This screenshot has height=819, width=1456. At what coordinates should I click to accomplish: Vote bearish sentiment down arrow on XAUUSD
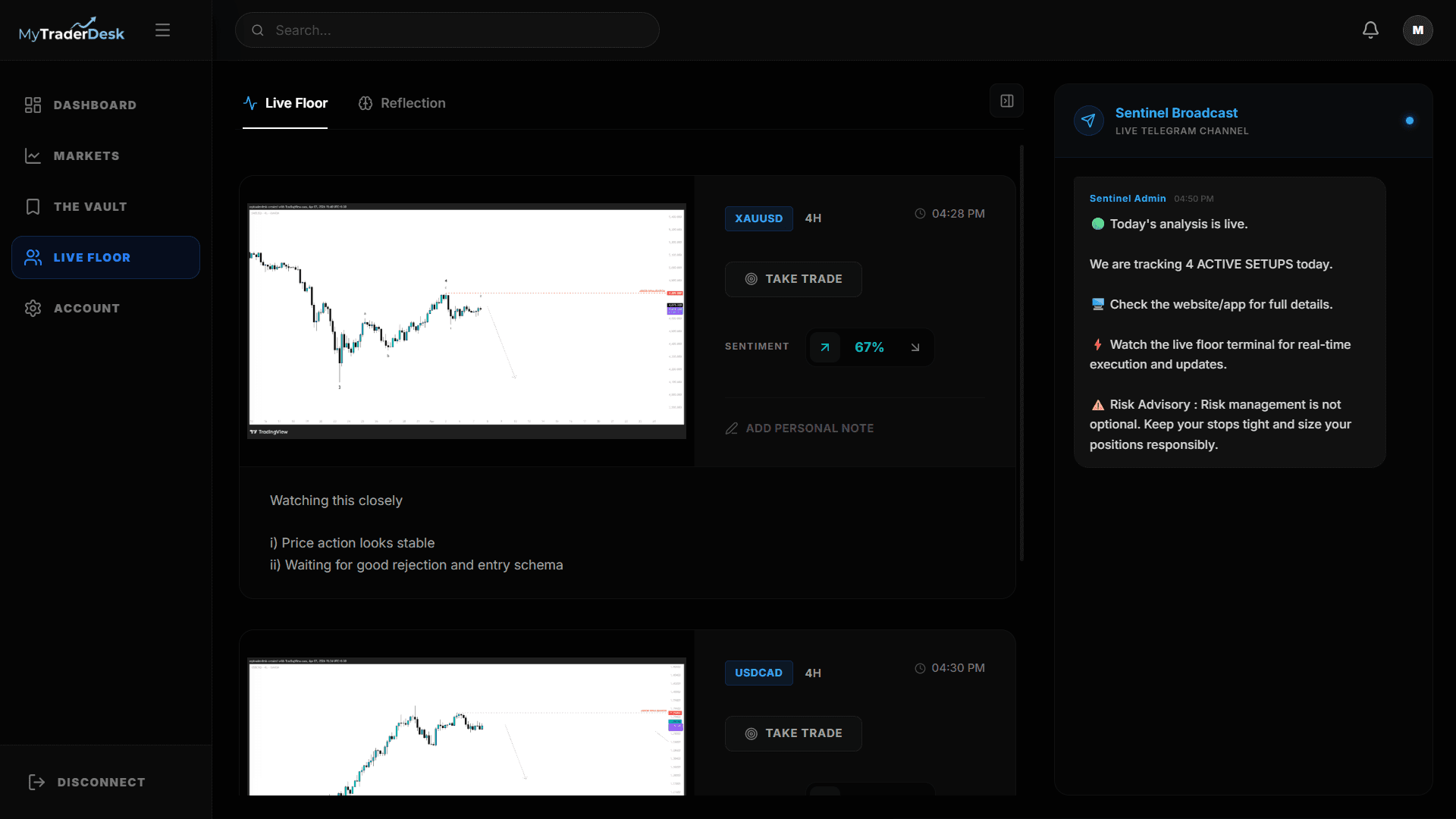915,347
